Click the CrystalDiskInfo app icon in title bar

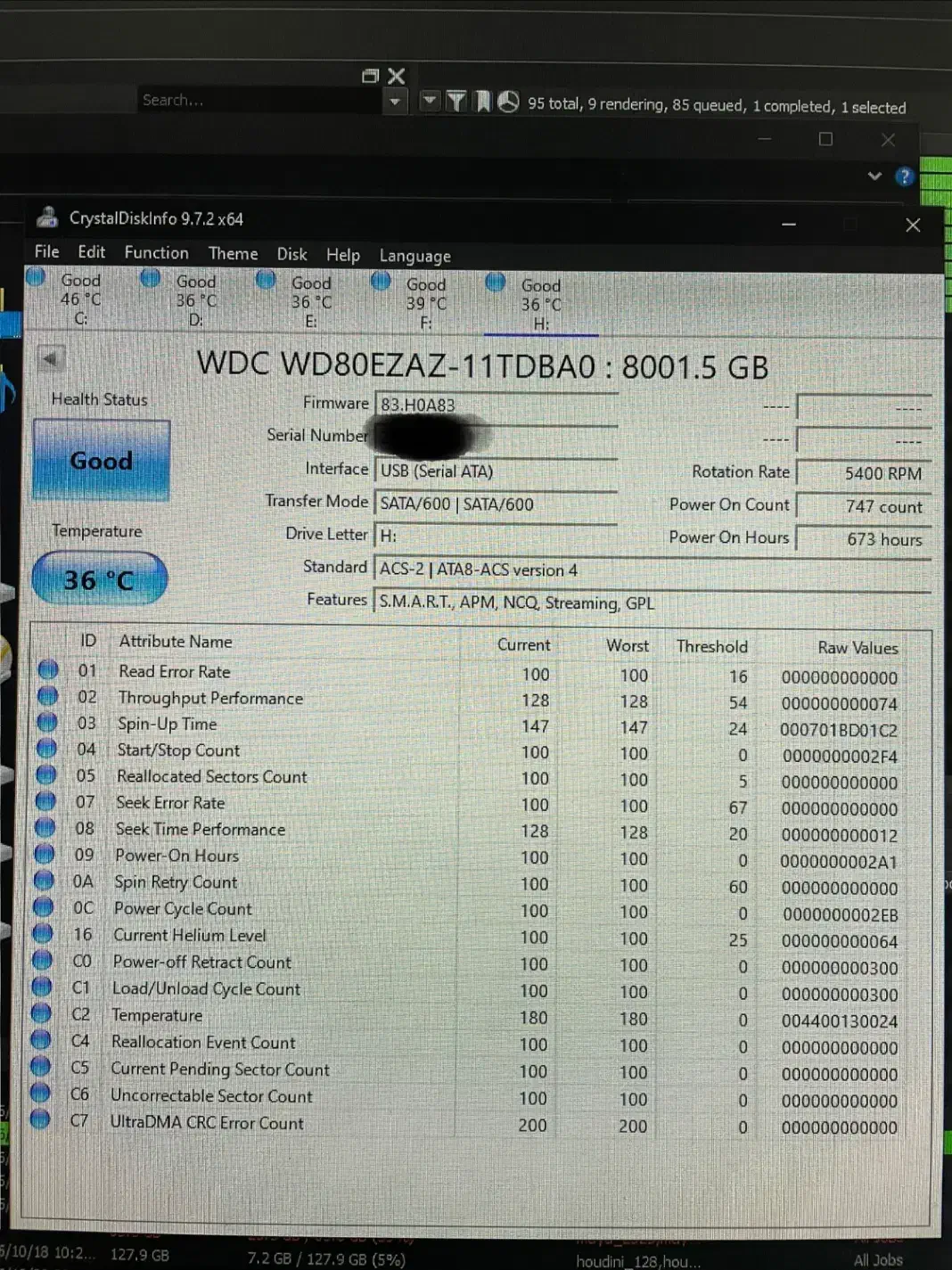(x=46, y=217)
